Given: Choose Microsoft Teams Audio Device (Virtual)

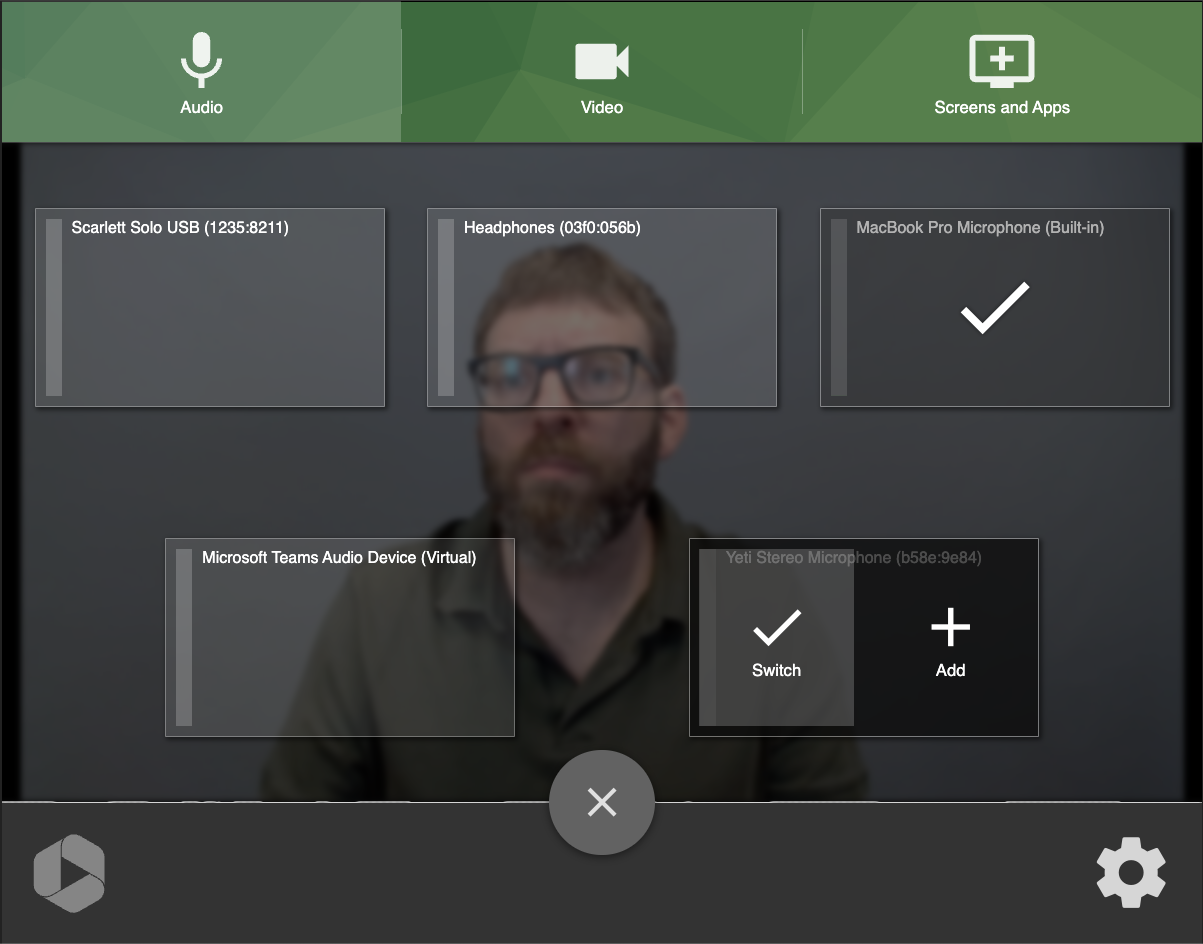Looking at the screenshot, I should click(340, 638).
